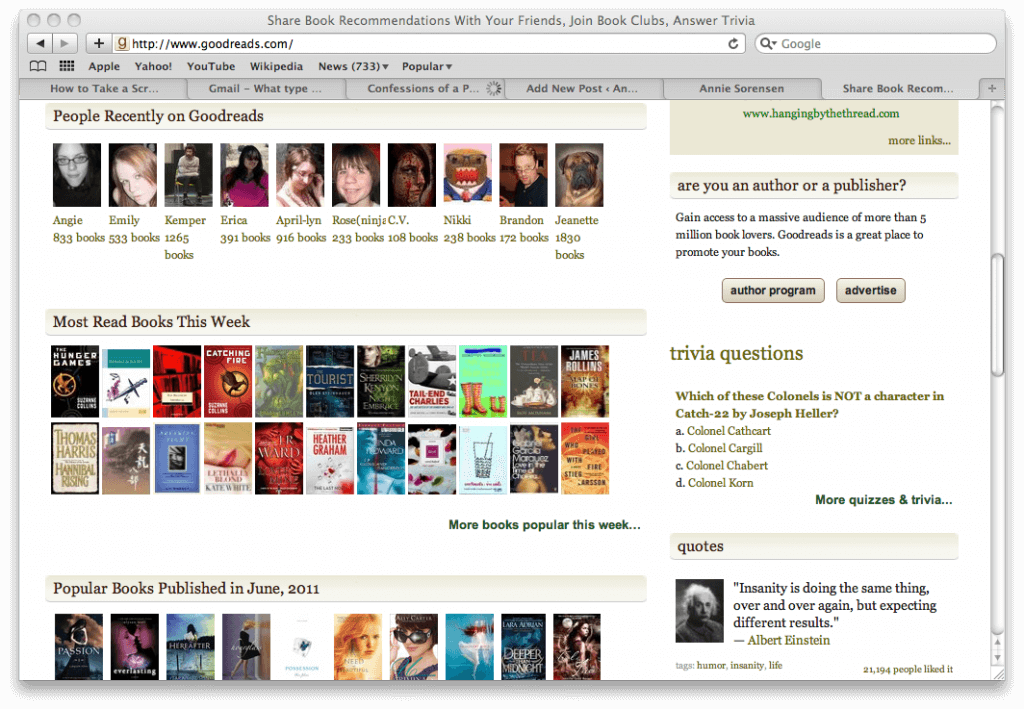Open the Albert Einstein author link
Image resolution: width=1024 pixels, height=709 pixels.
tap(789, 640)
